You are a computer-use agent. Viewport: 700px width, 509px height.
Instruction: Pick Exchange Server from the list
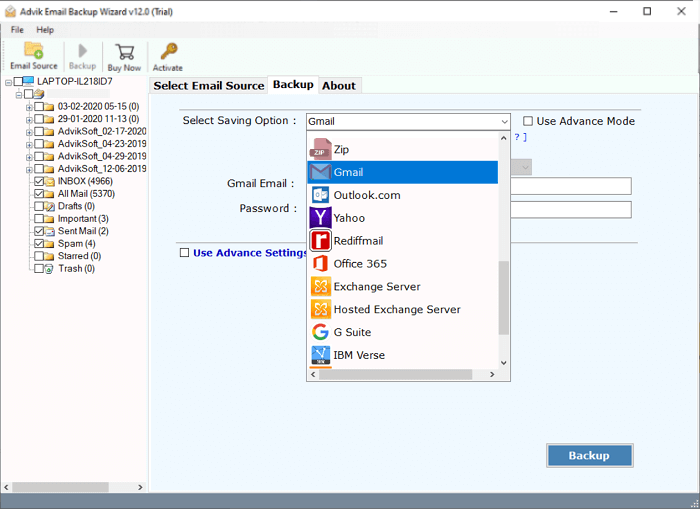click(x=402, y=286)
